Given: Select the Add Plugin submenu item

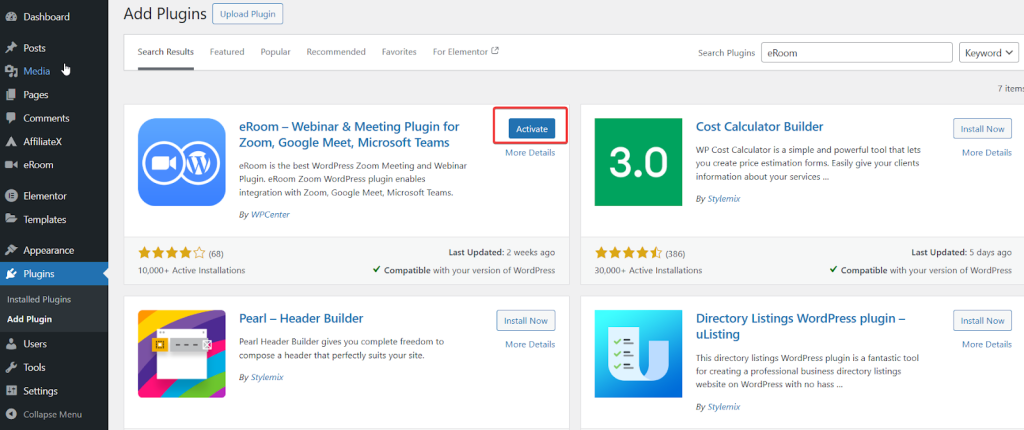Looking at the screenshot, I should coord(29,320).
